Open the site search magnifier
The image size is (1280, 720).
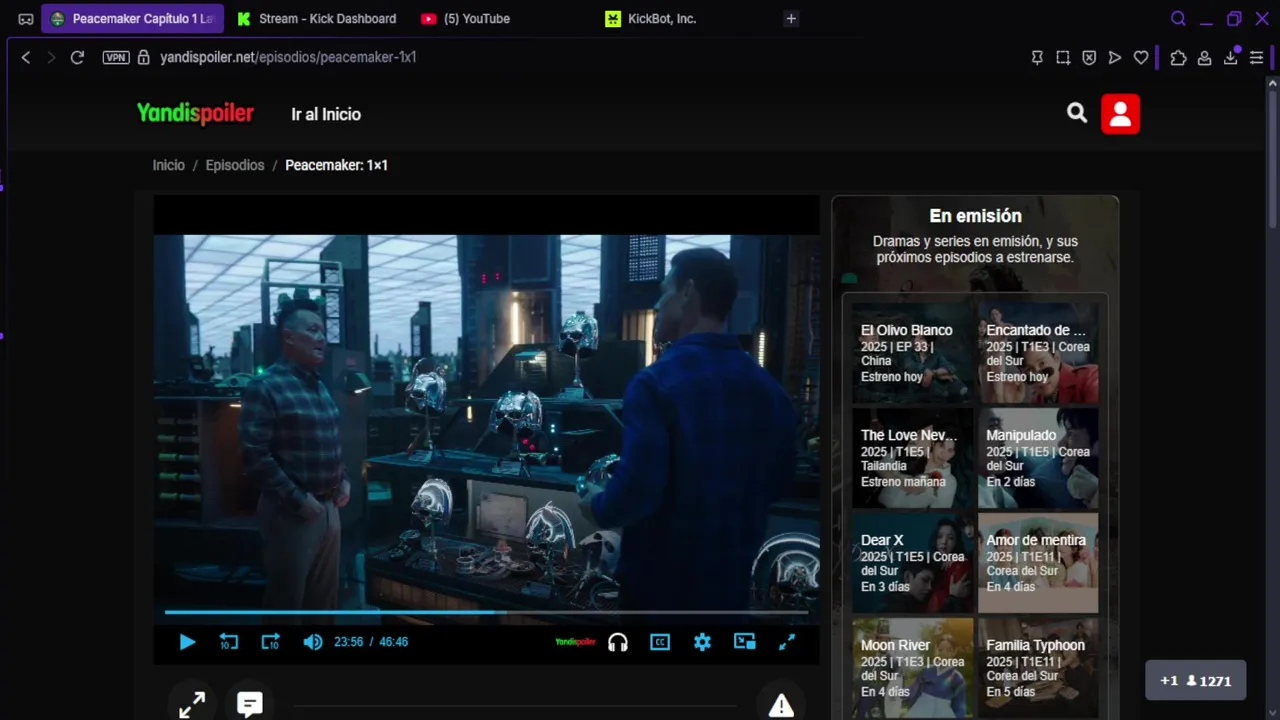coord(1077,113)
